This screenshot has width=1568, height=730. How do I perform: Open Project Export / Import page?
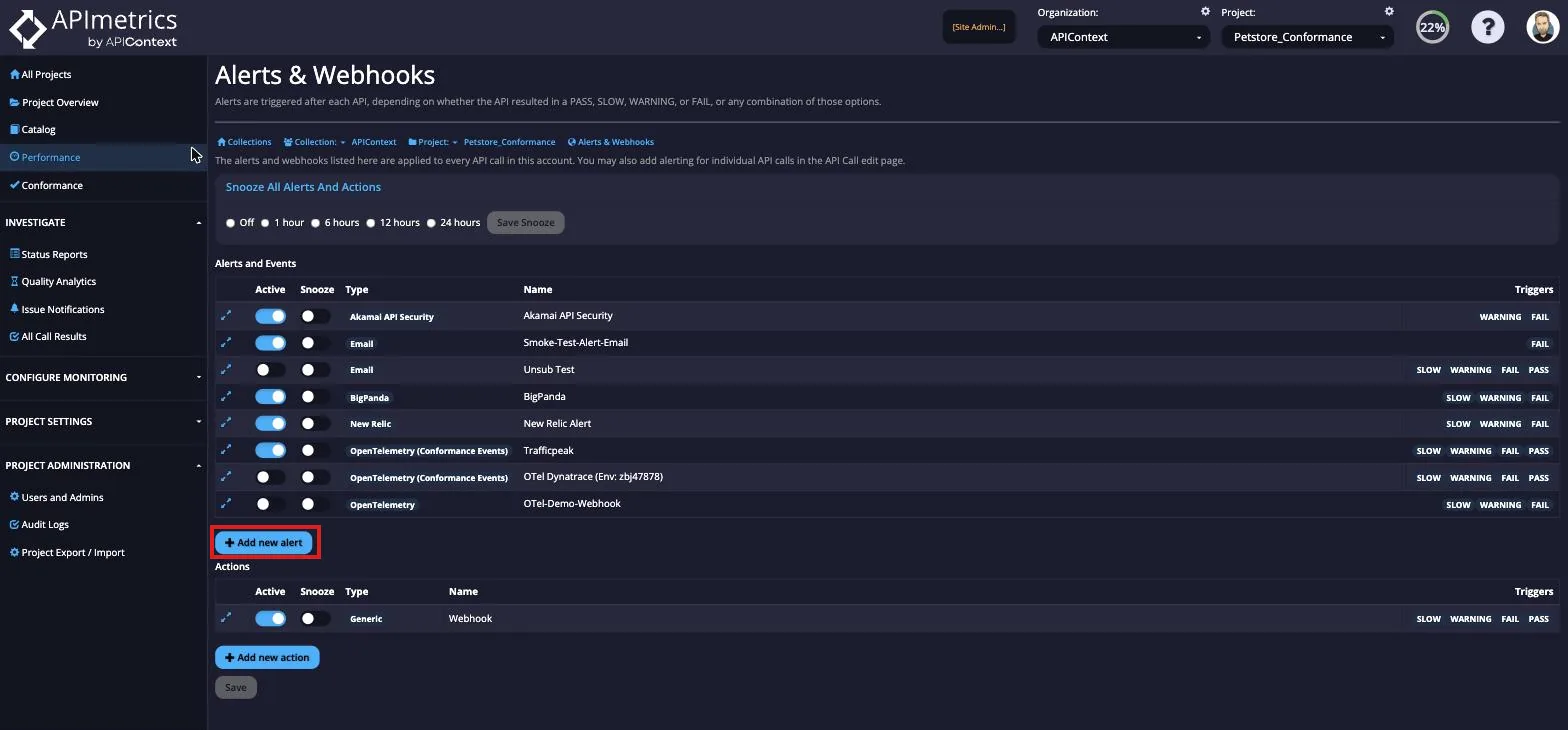67,552
